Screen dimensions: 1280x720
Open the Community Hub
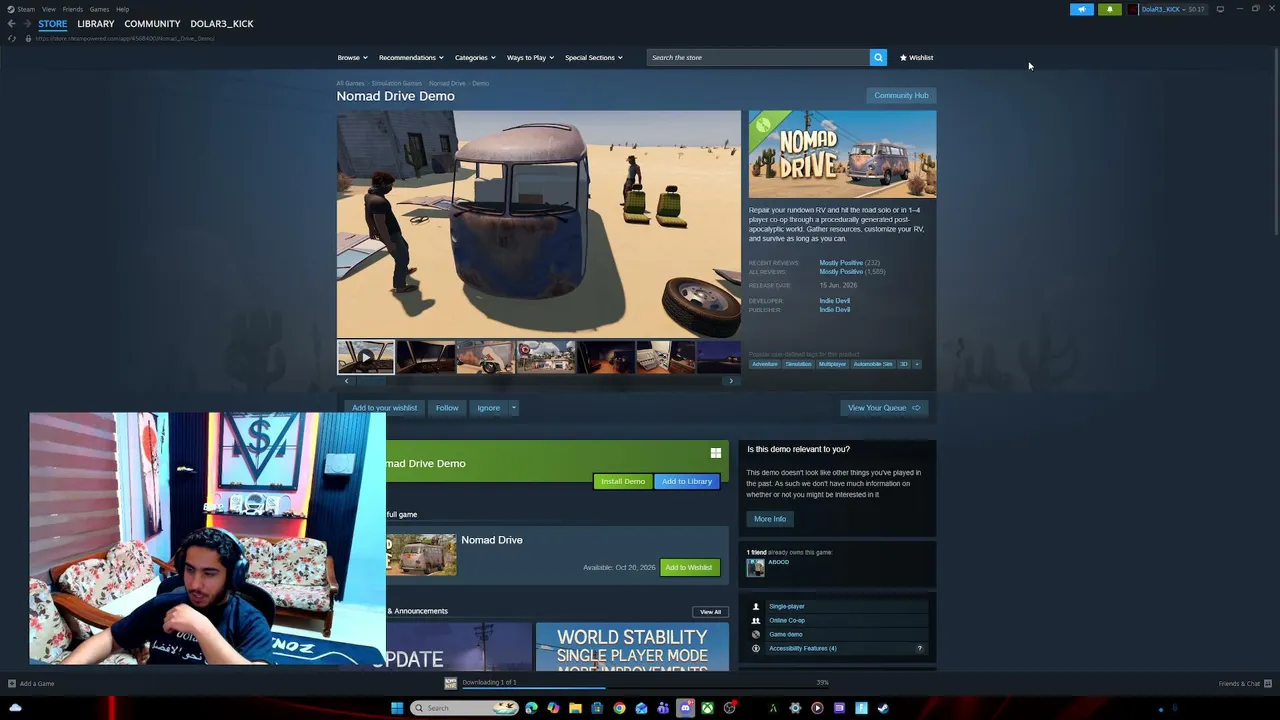pyautogui.click(x=901, y=95)
